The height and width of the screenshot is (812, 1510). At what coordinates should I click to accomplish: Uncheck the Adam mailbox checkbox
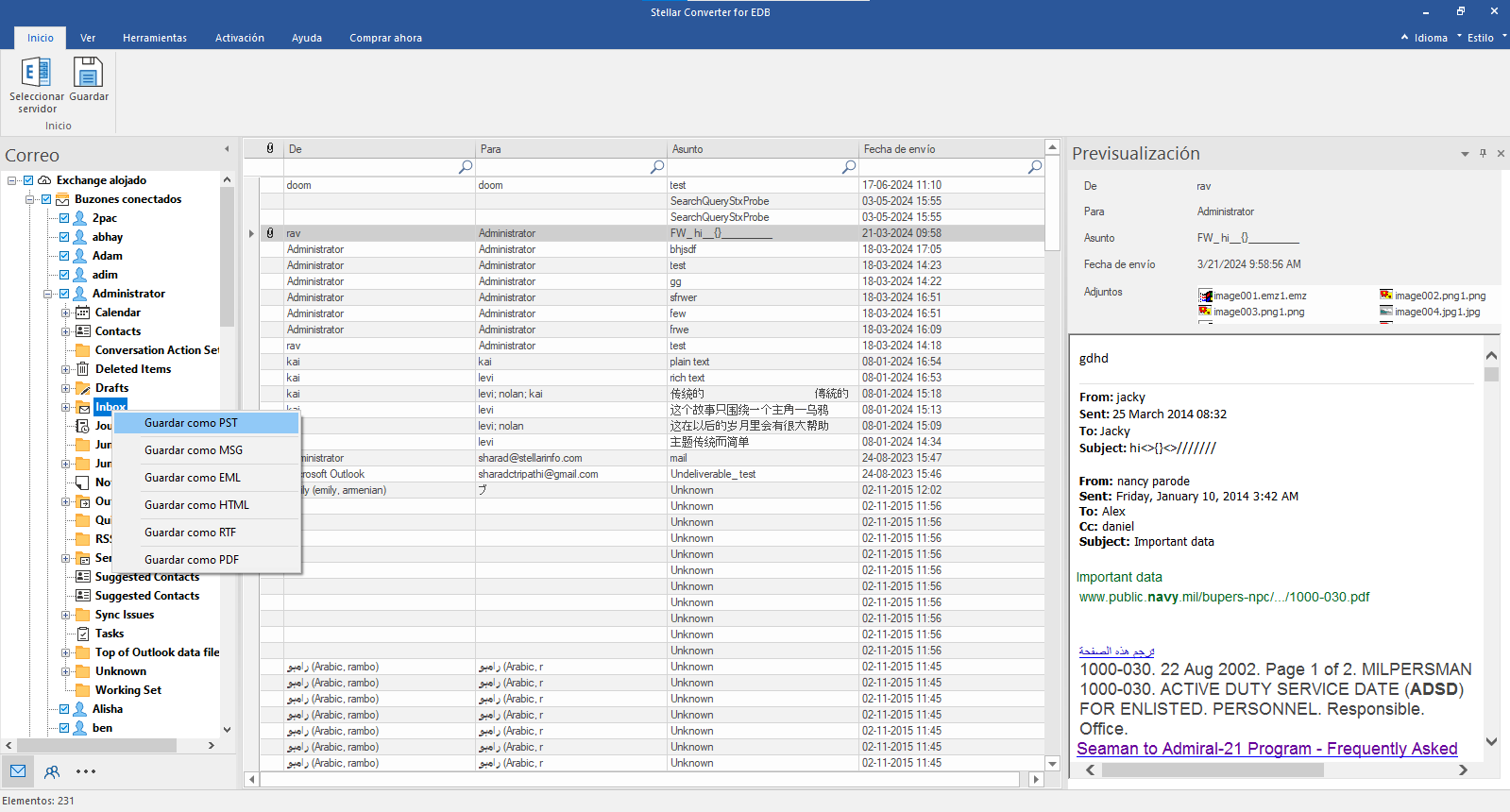click(64, 256)
